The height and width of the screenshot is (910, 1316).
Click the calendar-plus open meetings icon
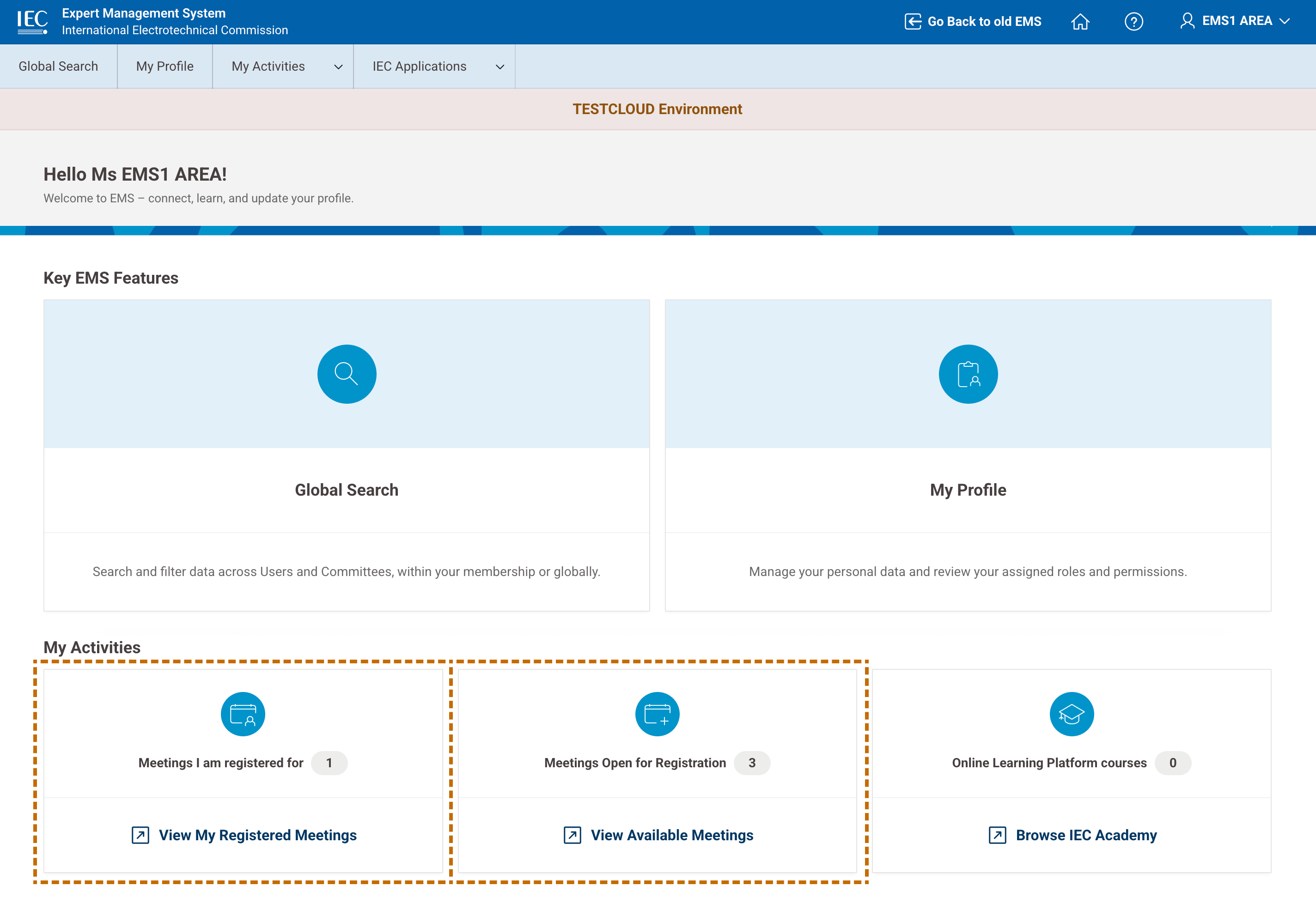[657, 714]
